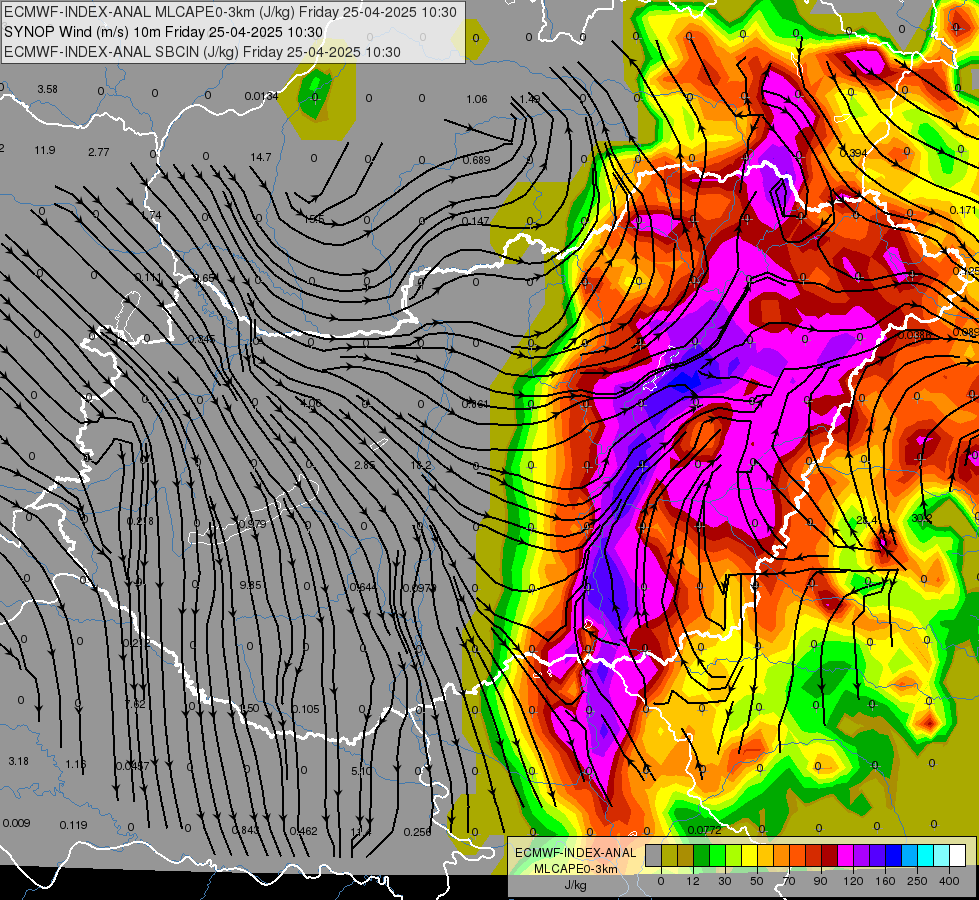Click legend tick label 70
The width and height of the screenshot is (979, 900).
tap(789, 881)
